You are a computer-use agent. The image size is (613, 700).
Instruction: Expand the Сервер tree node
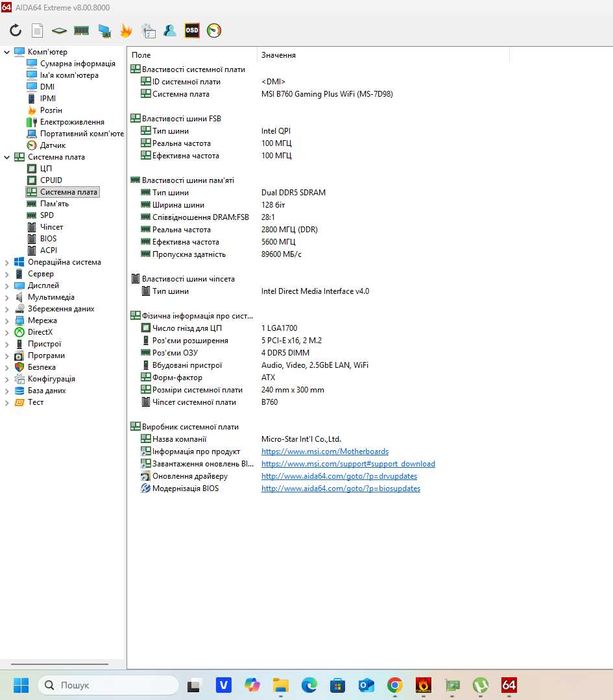tap(7, 274)
